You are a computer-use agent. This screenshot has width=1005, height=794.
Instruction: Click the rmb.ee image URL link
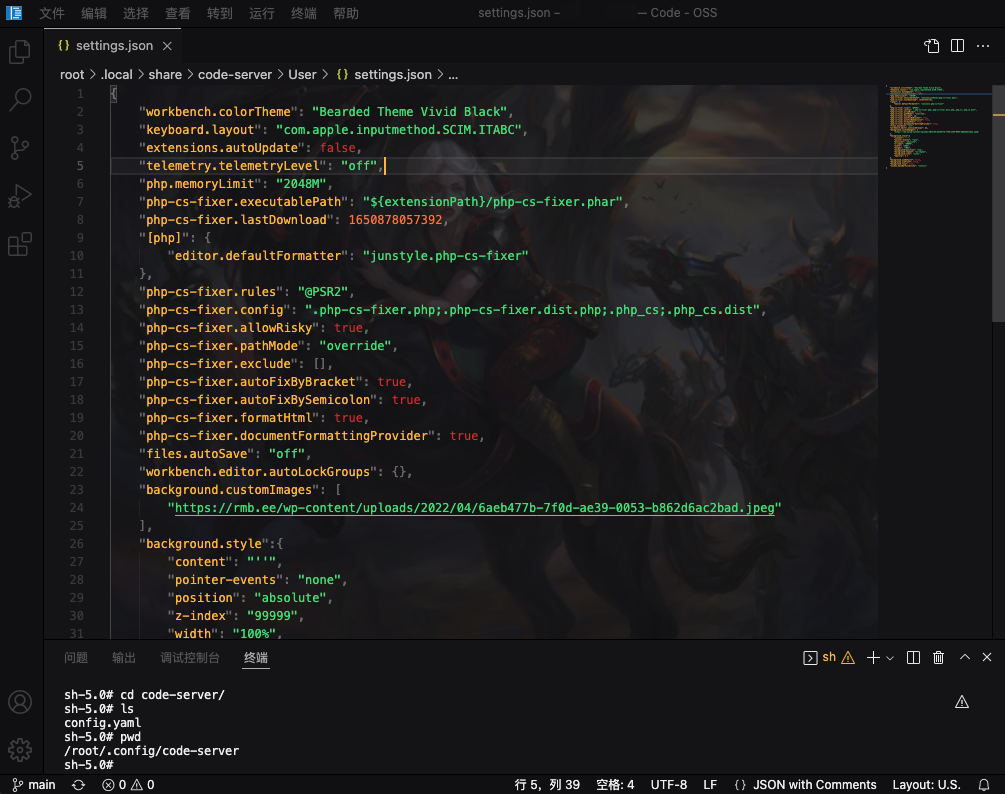pos(476,508)
